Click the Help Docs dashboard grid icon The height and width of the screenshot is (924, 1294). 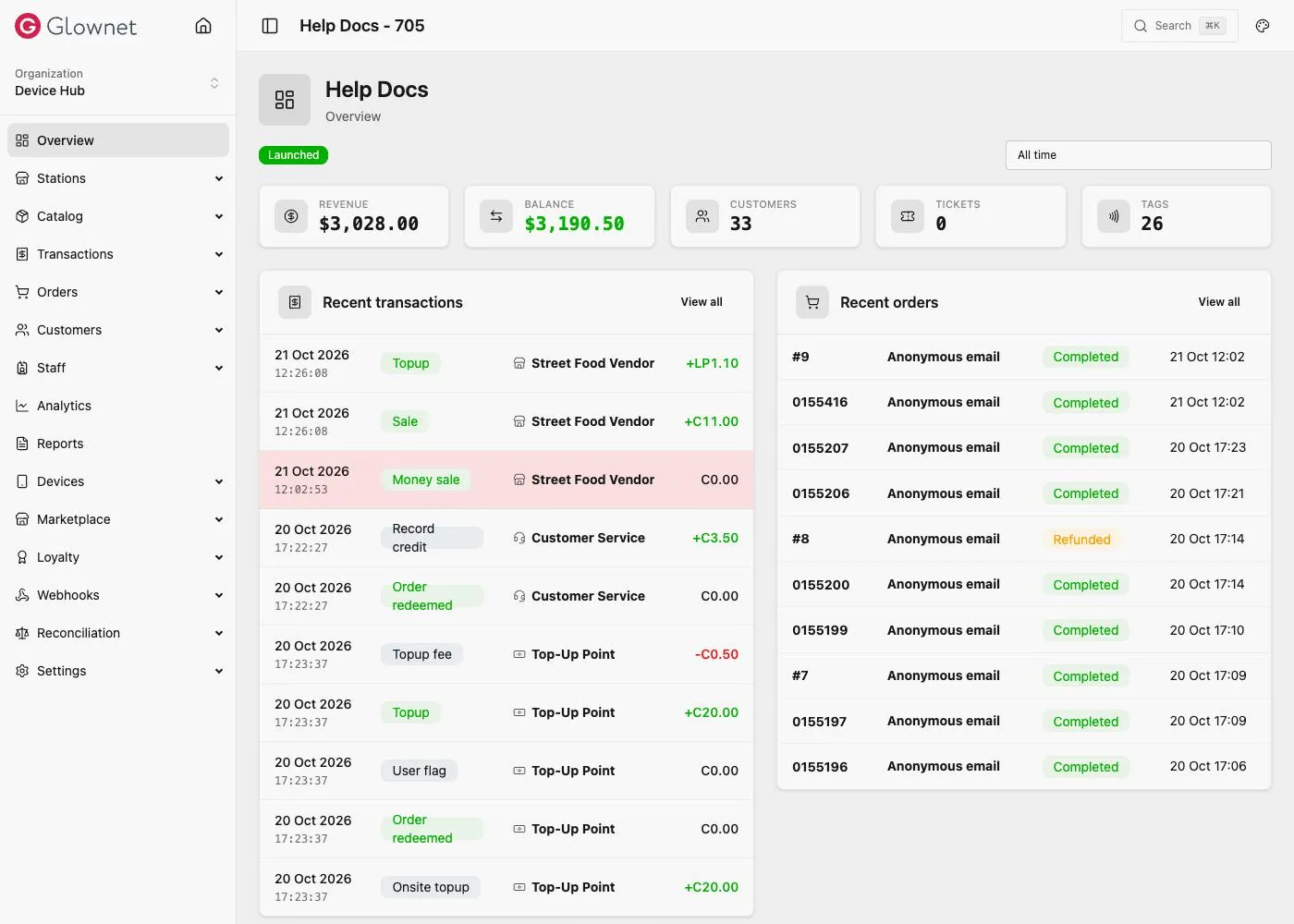285,100
